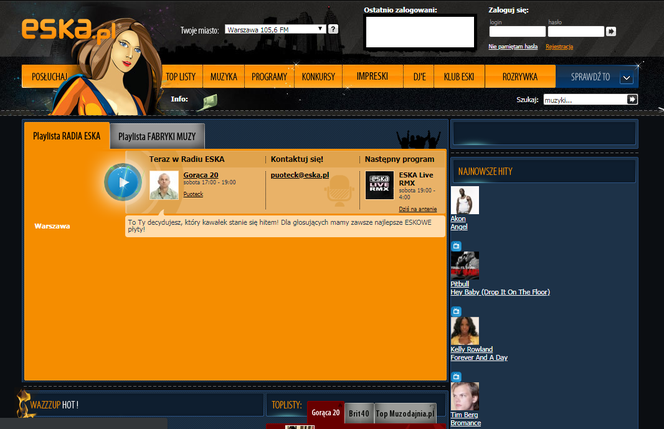Click puoteck@eska.pl email link
The height and width of the screenshot is (429, 664).
(x=300, y=175)
